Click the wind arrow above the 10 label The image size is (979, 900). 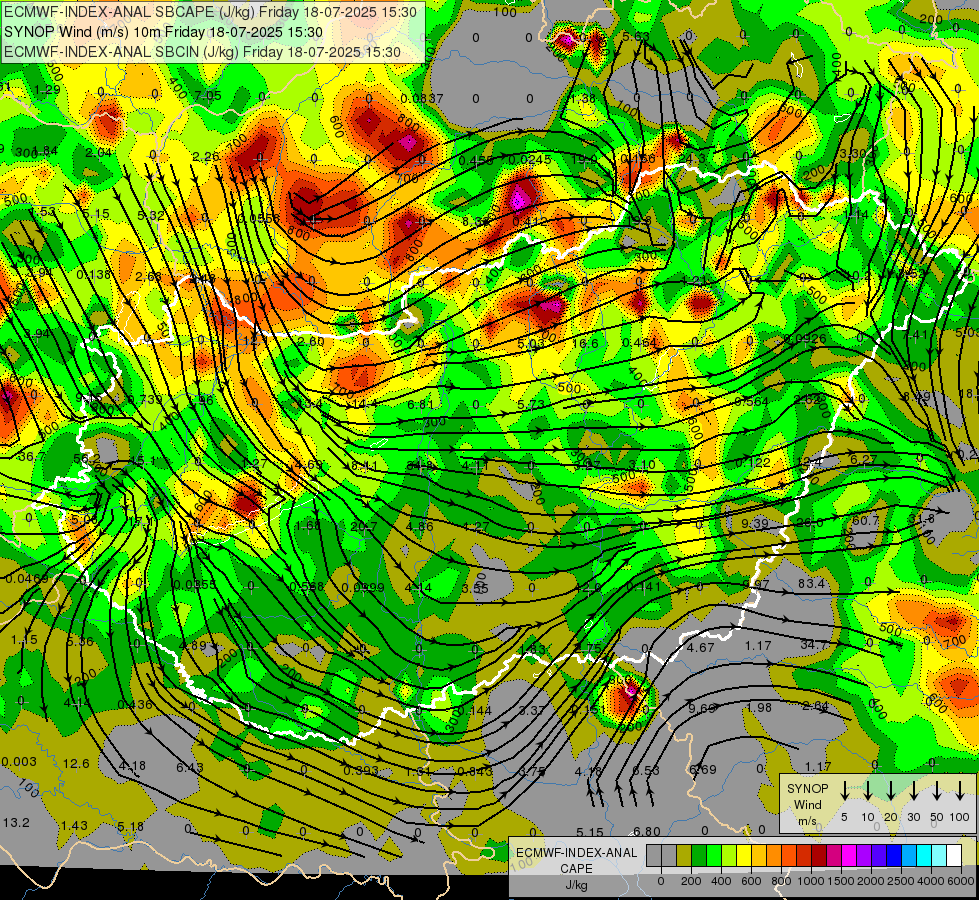pos(867,791)
